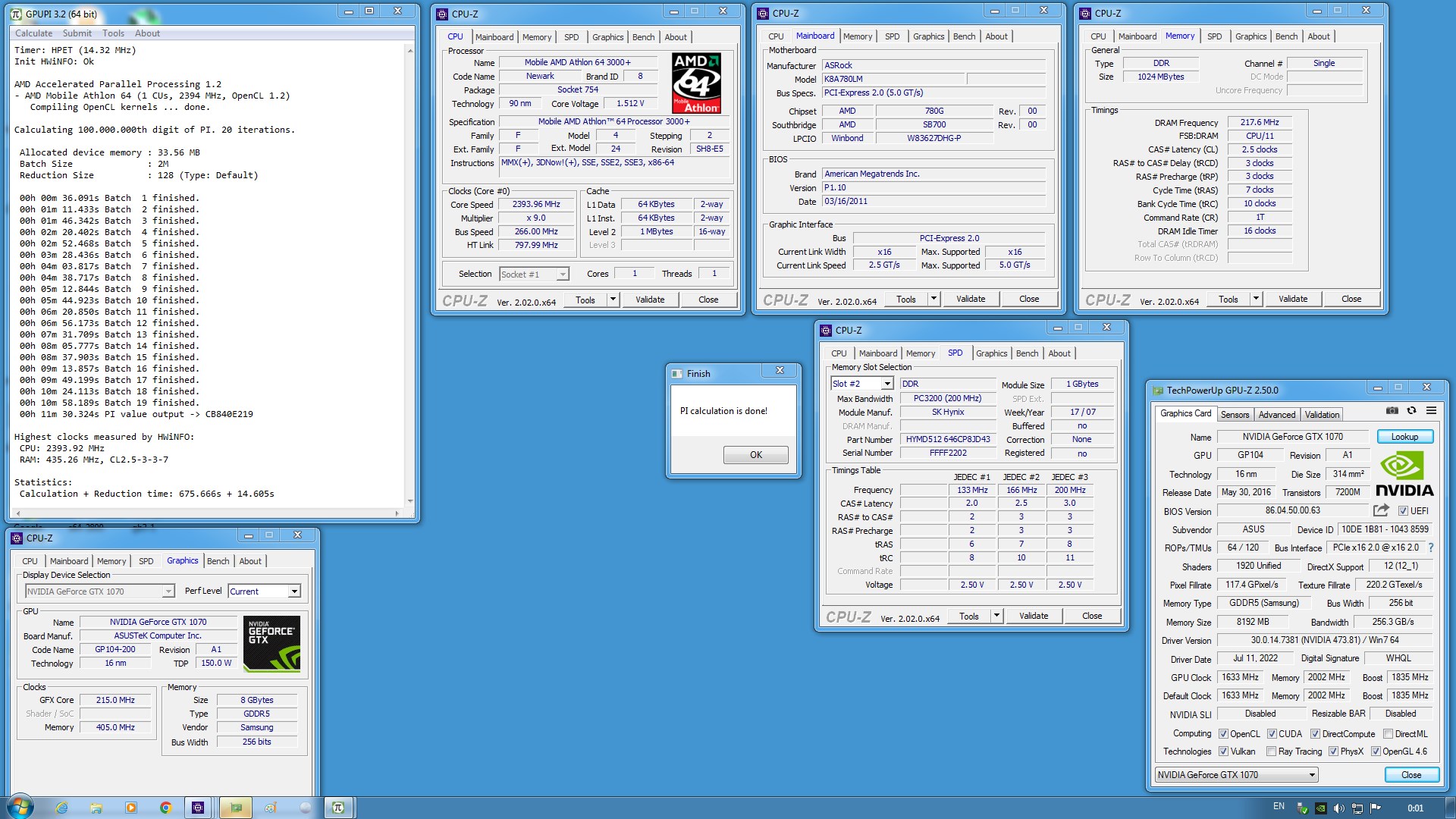Switch to Sensors tab in GPU-Z

coord(1235,415)
